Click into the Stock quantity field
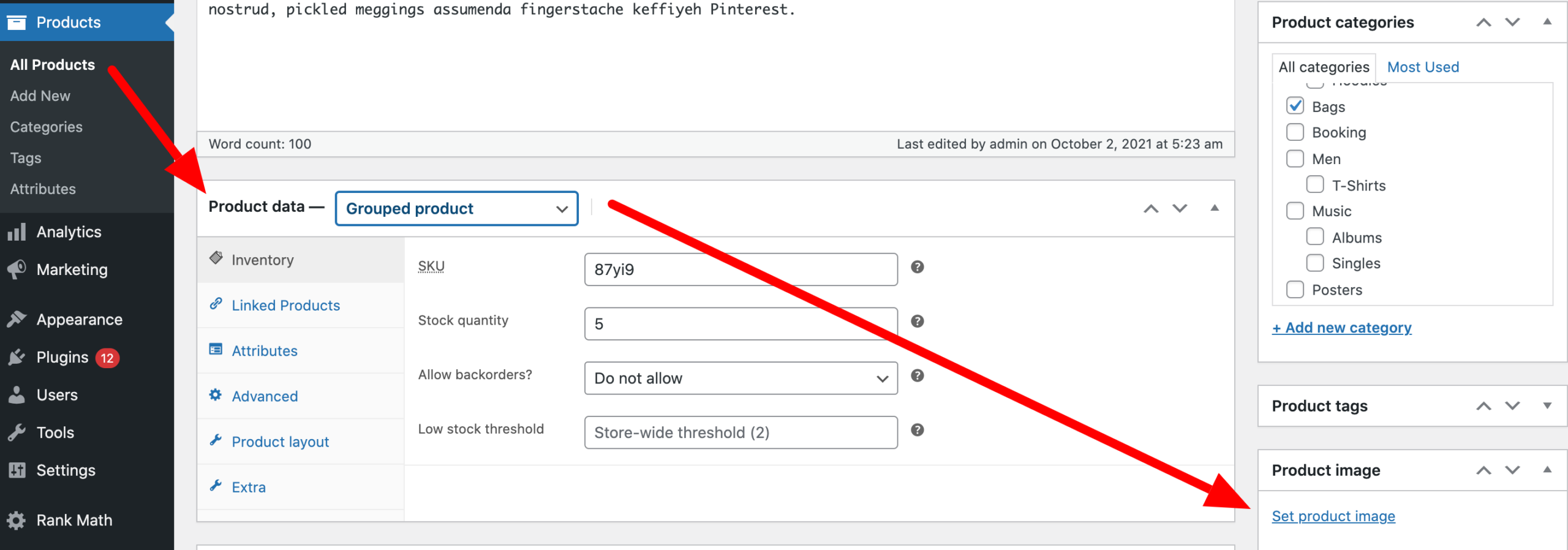Viewport: 1568px width, 550px height. point(741,324)
